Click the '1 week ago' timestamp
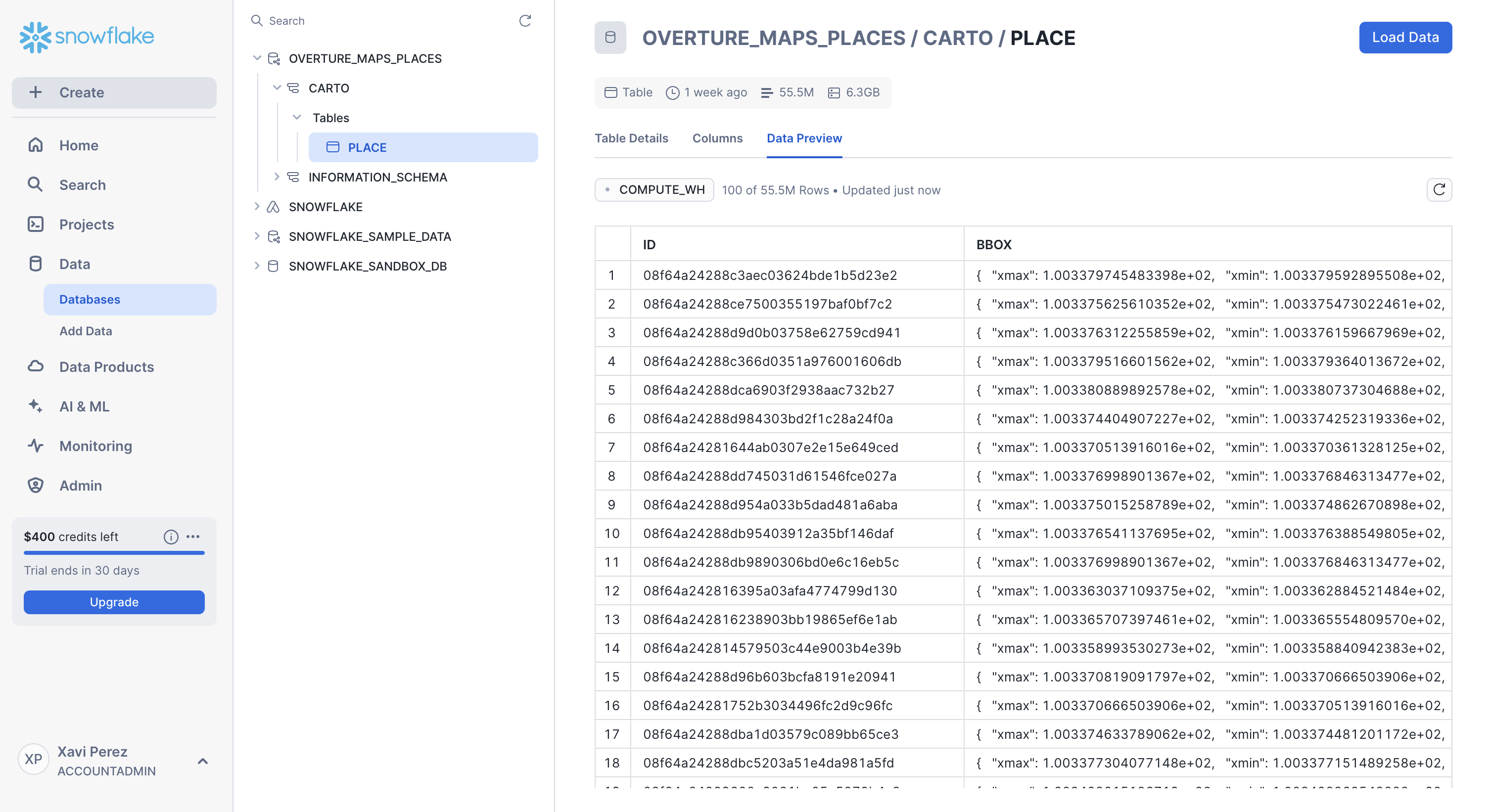This screenshot has height=812, width=1490. (707, 92)
